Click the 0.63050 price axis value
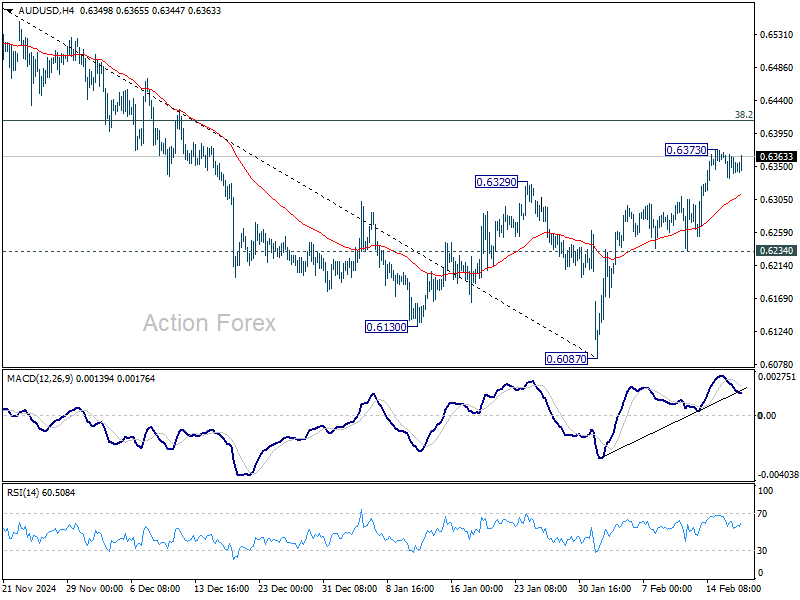Screen dimensions: 800x600 pos(777,199)
